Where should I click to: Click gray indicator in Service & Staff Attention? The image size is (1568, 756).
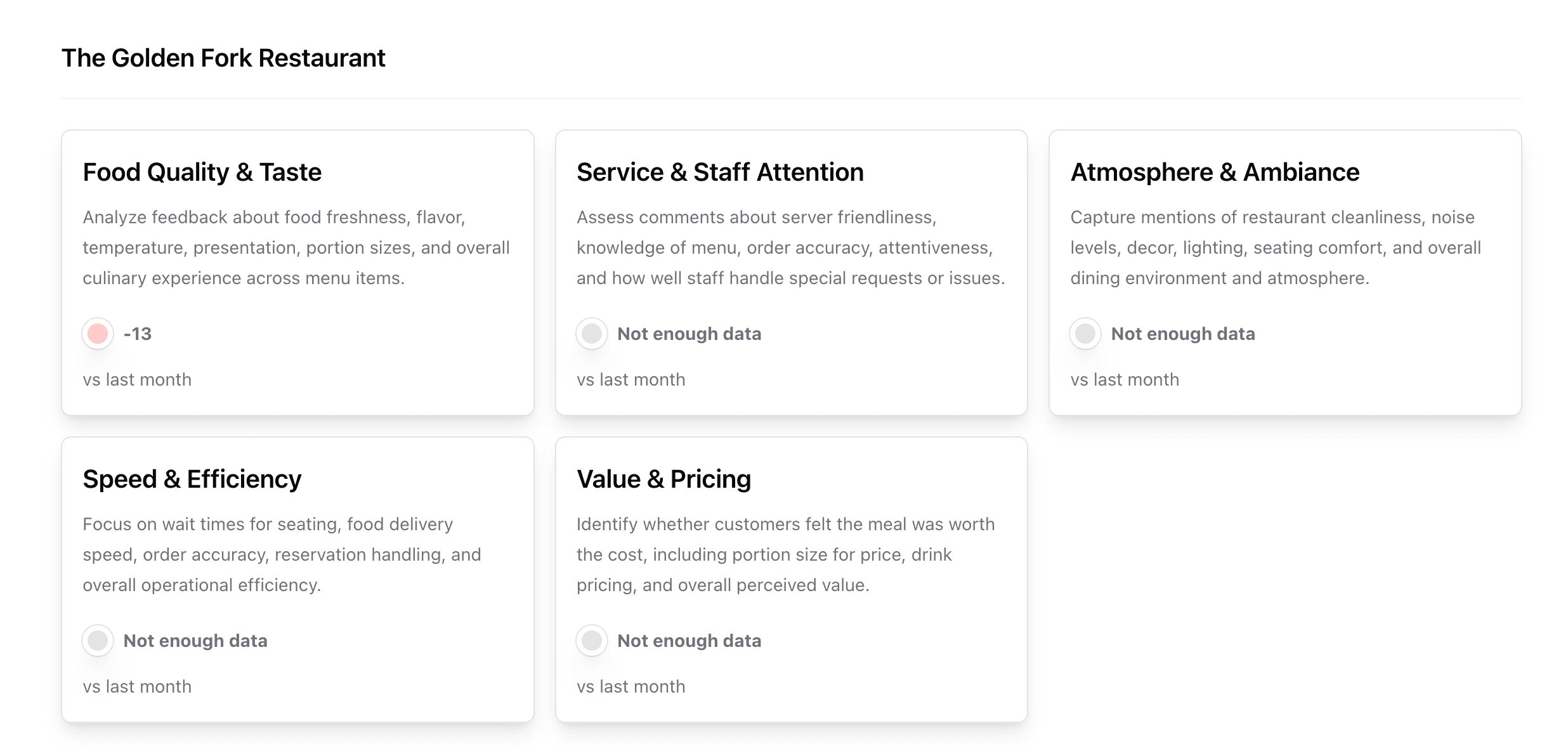tap(592, 334)
